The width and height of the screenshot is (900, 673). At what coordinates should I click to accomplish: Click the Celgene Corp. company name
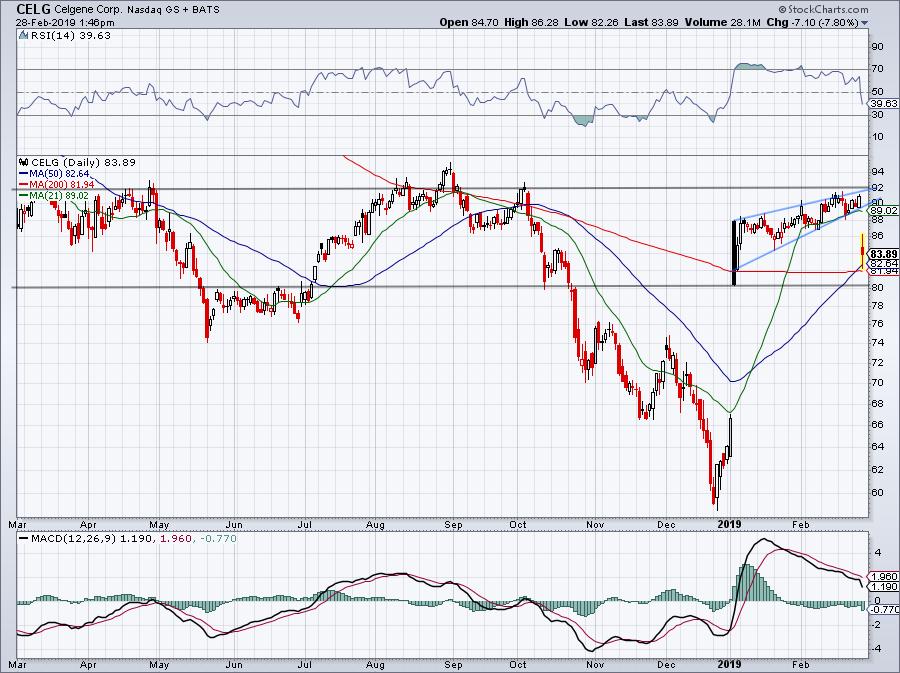[88, 10]
